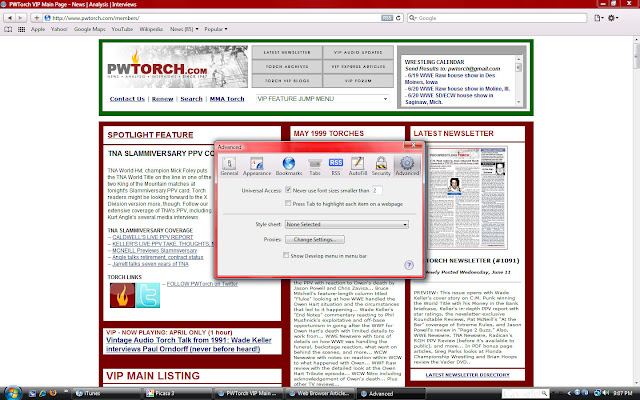Open the Windows Start button

click(x=13, y=393)
